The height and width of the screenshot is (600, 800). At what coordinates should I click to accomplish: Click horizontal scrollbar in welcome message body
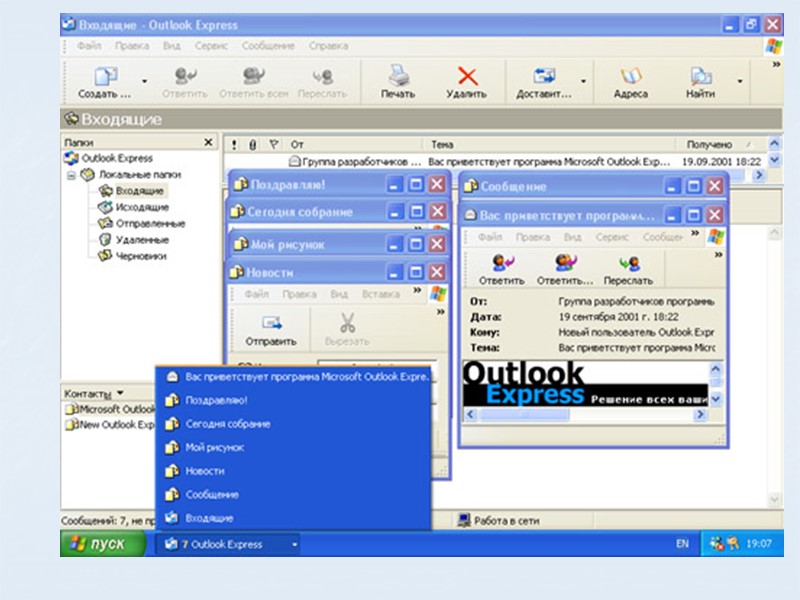(585, 415)
